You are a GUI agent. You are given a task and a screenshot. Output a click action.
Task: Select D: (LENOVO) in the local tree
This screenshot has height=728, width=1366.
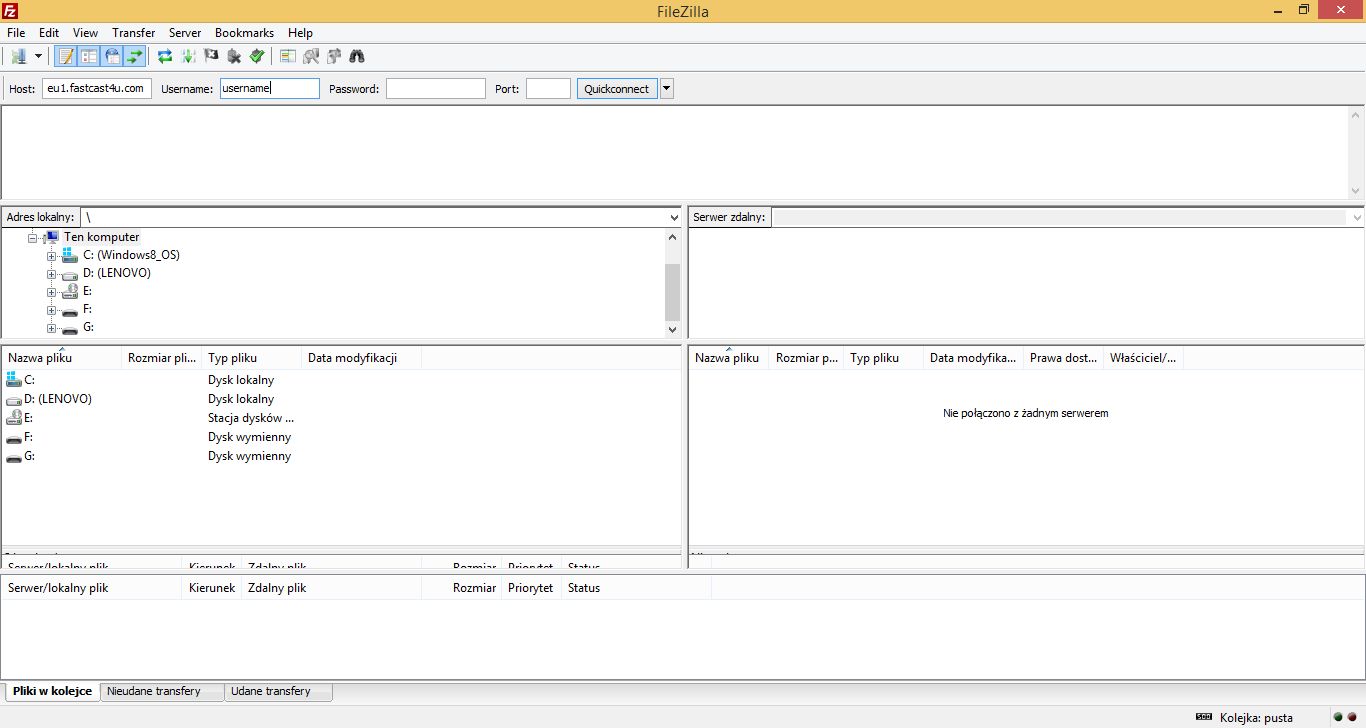117,273
